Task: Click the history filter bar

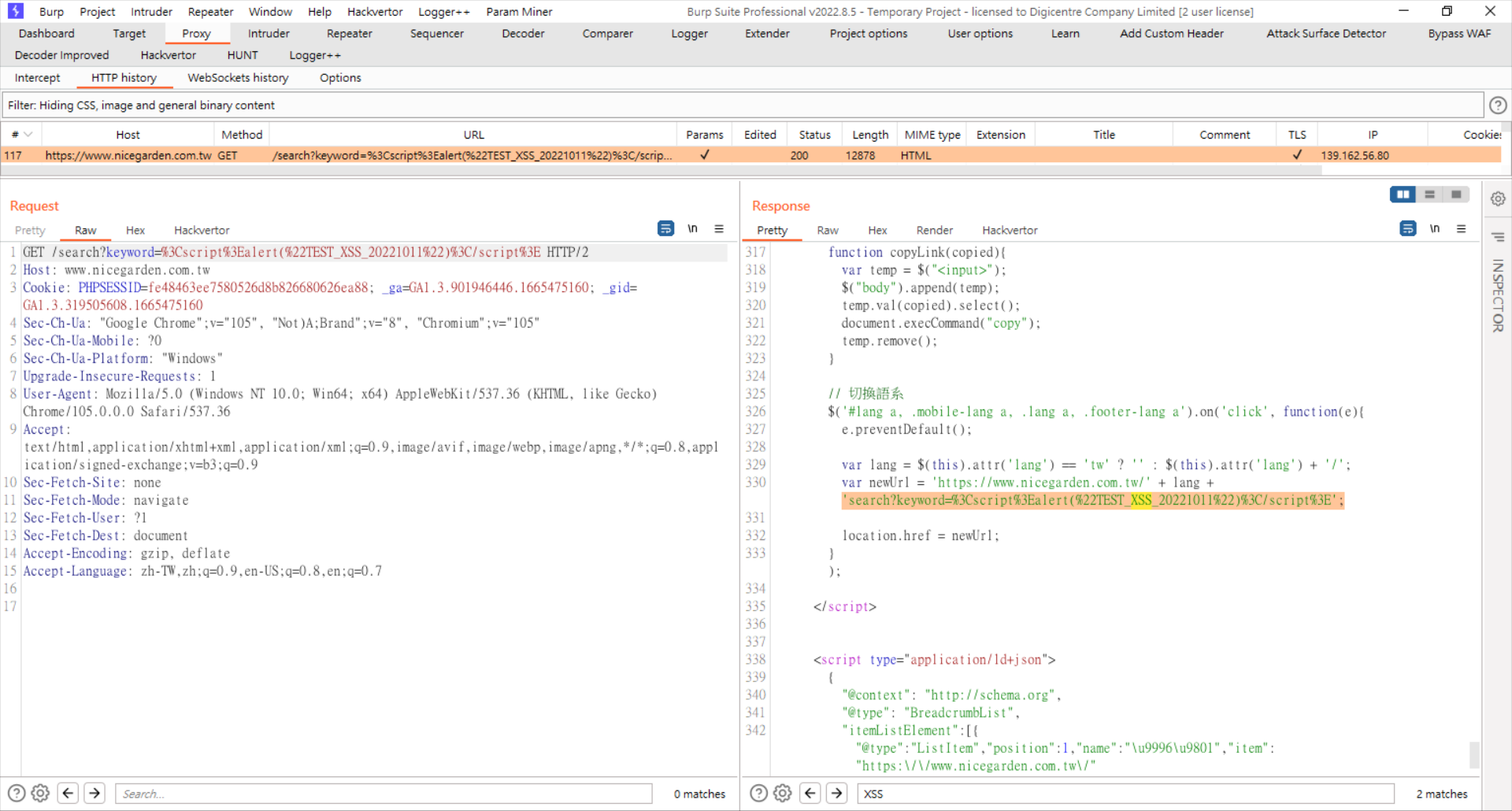Action: [743, 105]
